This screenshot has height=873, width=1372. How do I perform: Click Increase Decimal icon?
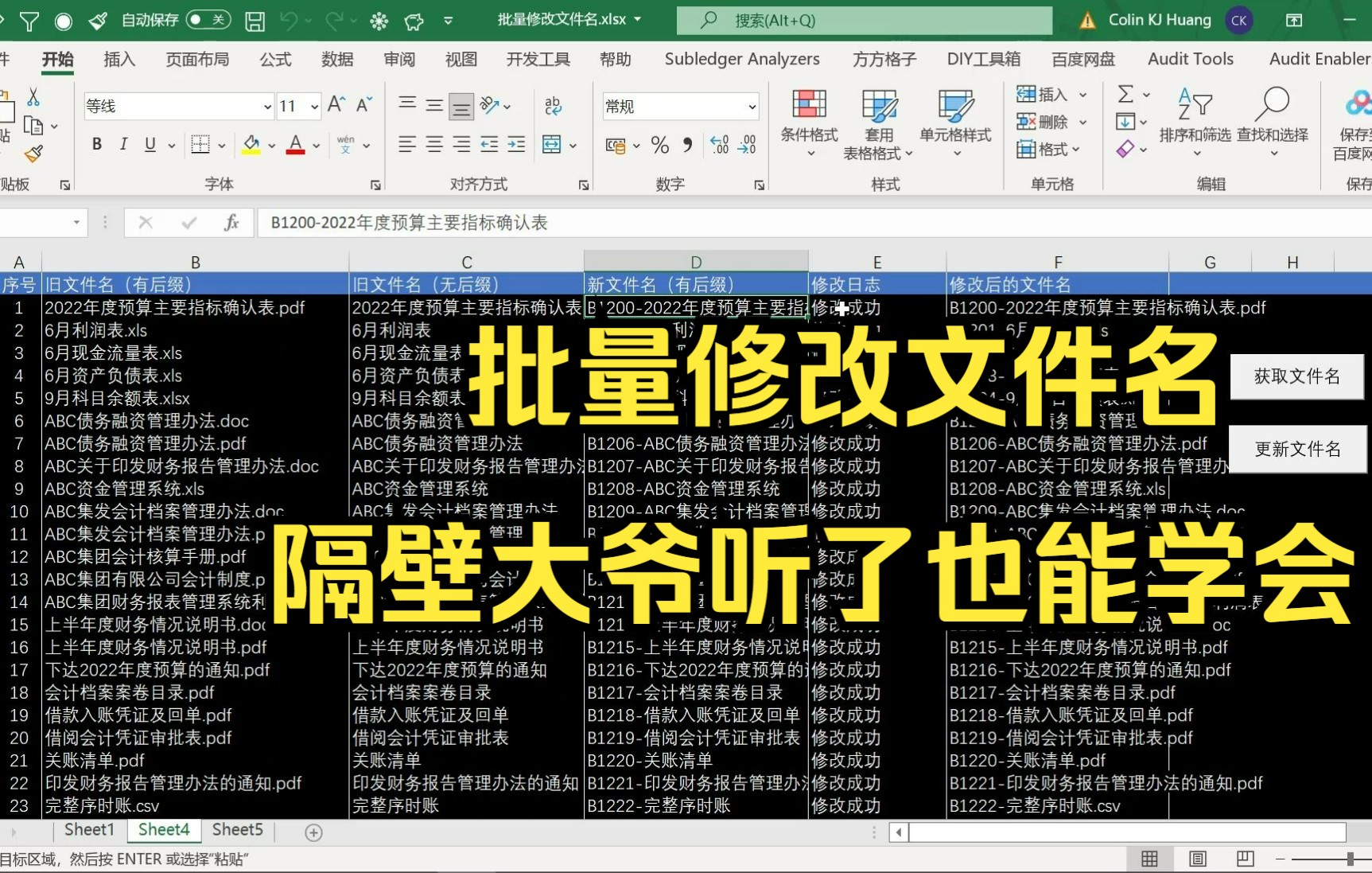(719, 145)
